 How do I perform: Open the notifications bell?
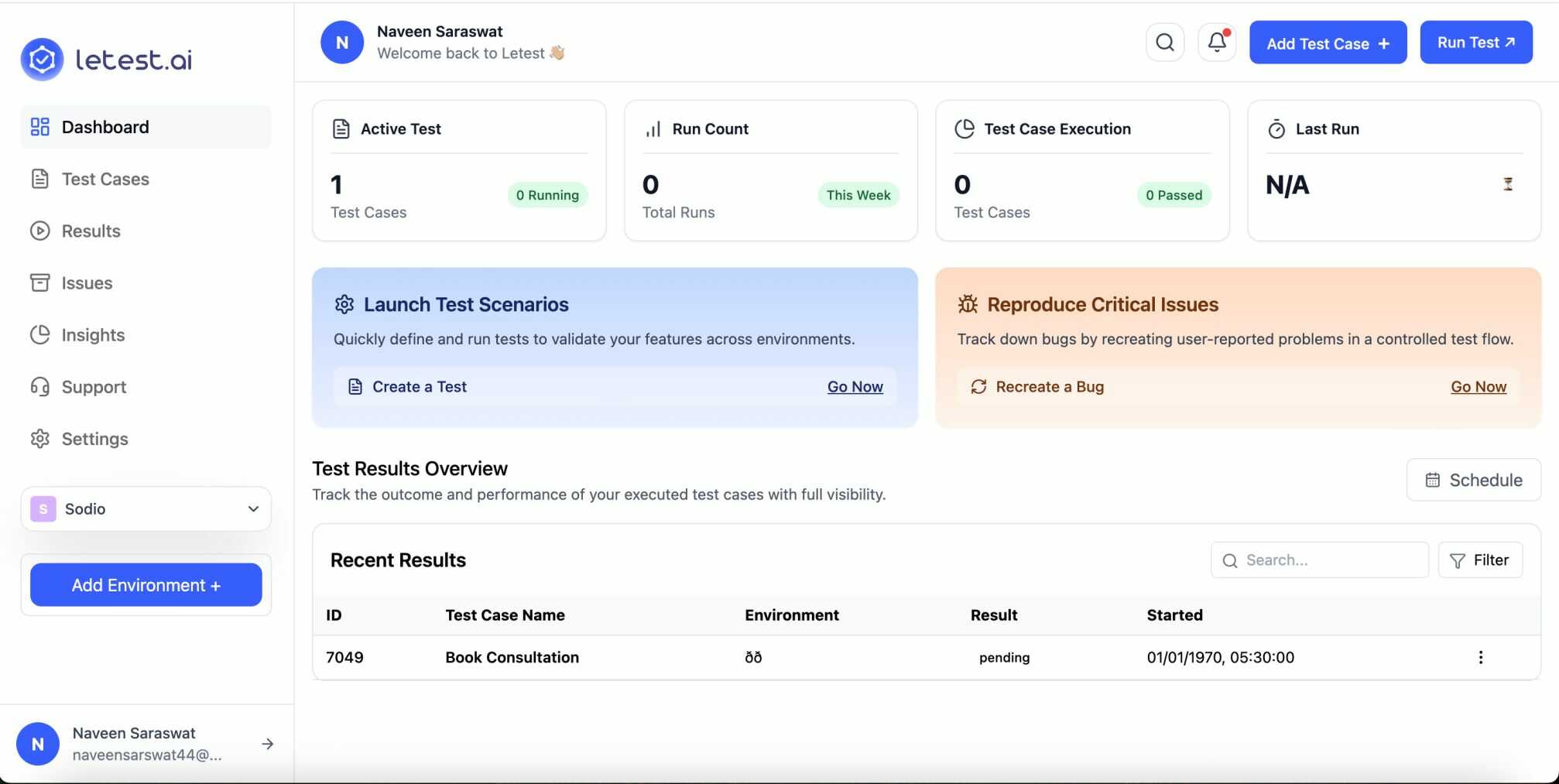pos(1217,43)
